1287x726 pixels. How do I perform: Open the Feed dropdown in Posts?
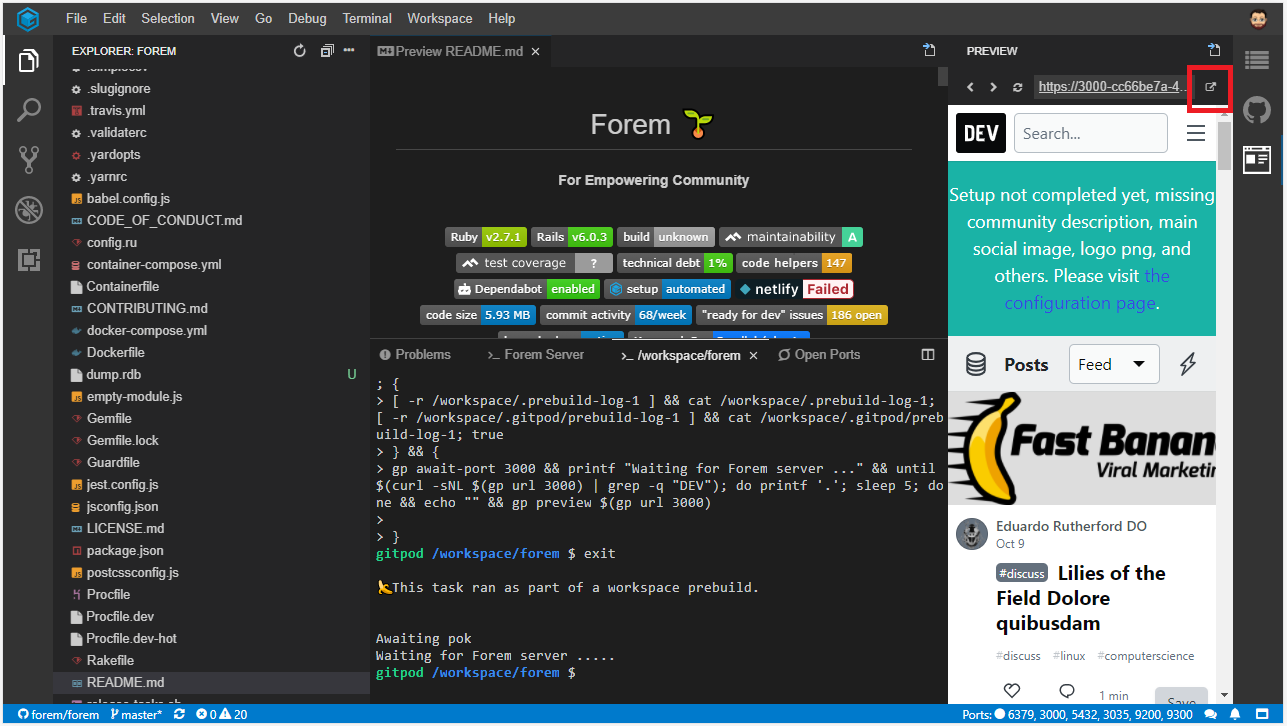[x=1114, y=365]
